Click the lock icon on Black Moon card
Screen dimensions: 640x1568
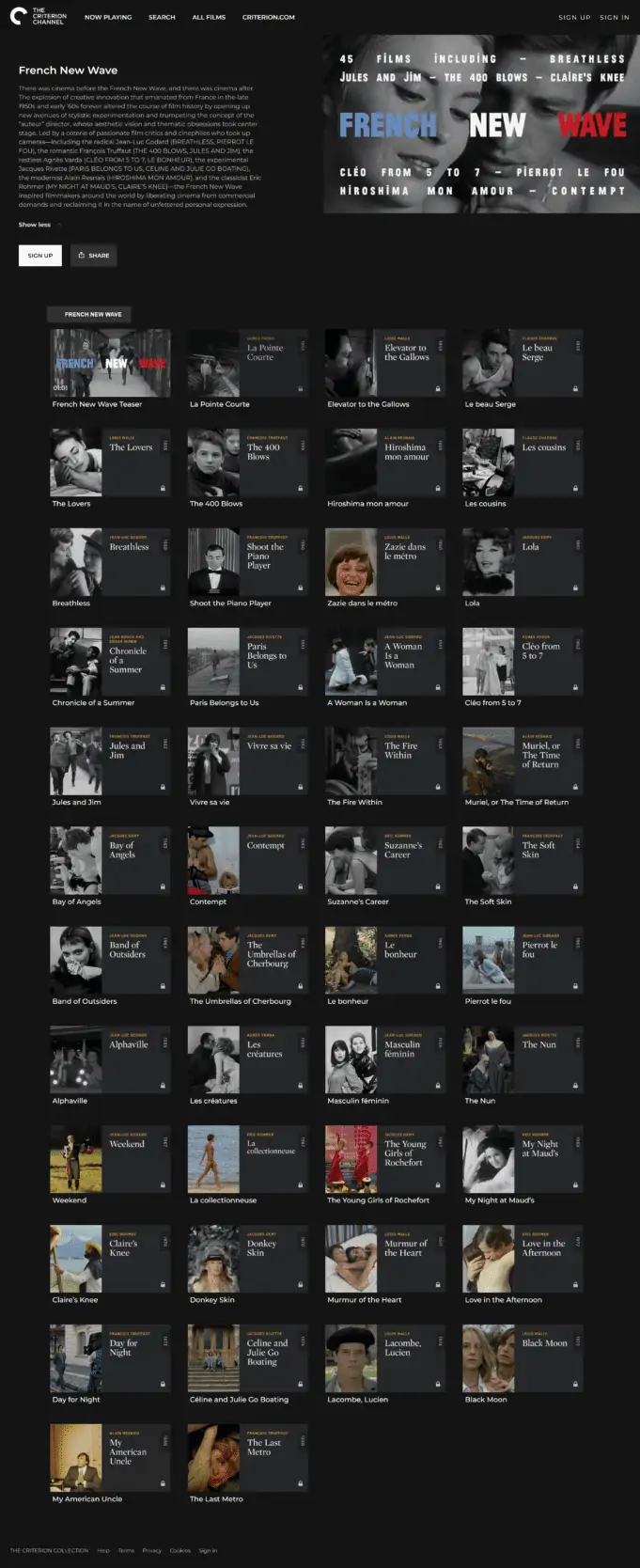tap(575, 1384)
